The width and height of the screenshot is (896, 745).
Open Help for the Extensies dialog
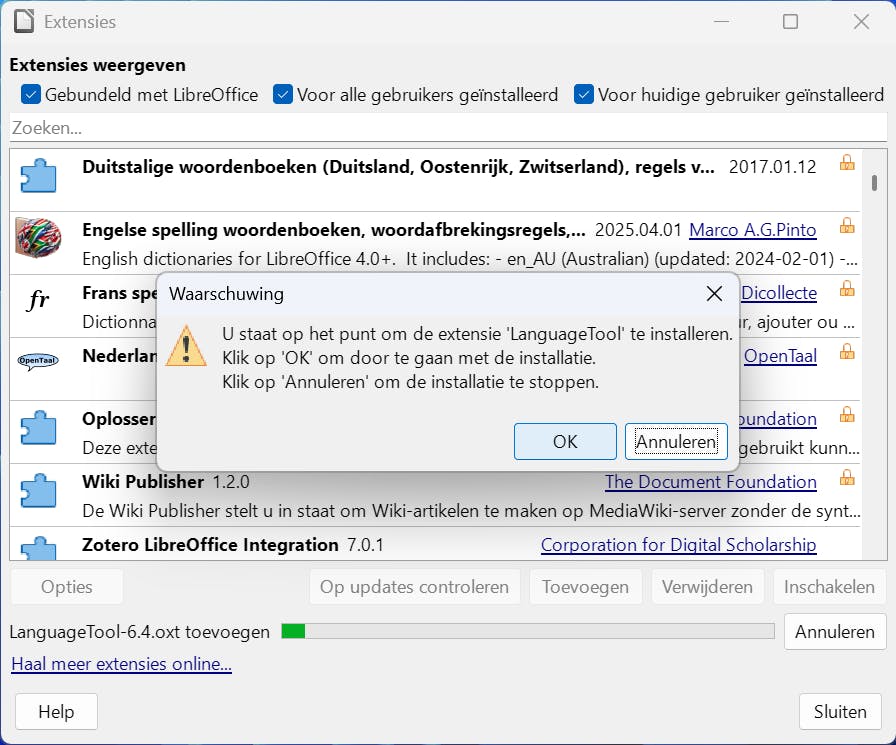point(56,711)
